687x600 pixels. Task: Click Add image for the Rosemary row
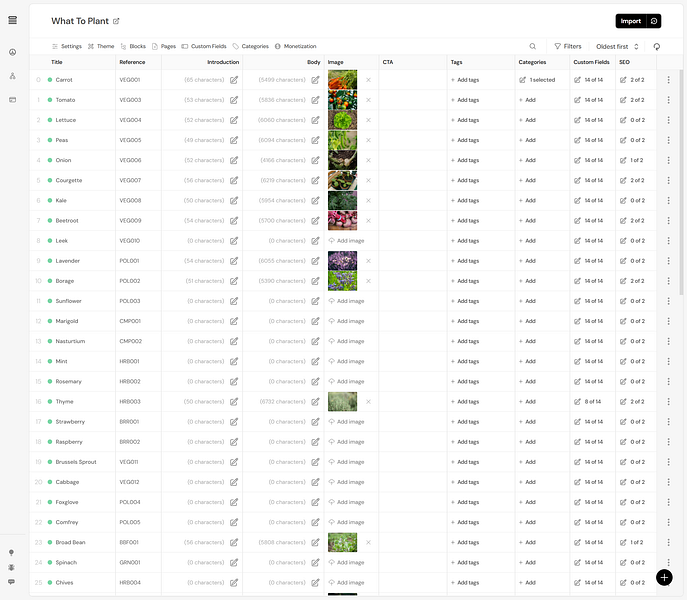click(x=347, y=381)
